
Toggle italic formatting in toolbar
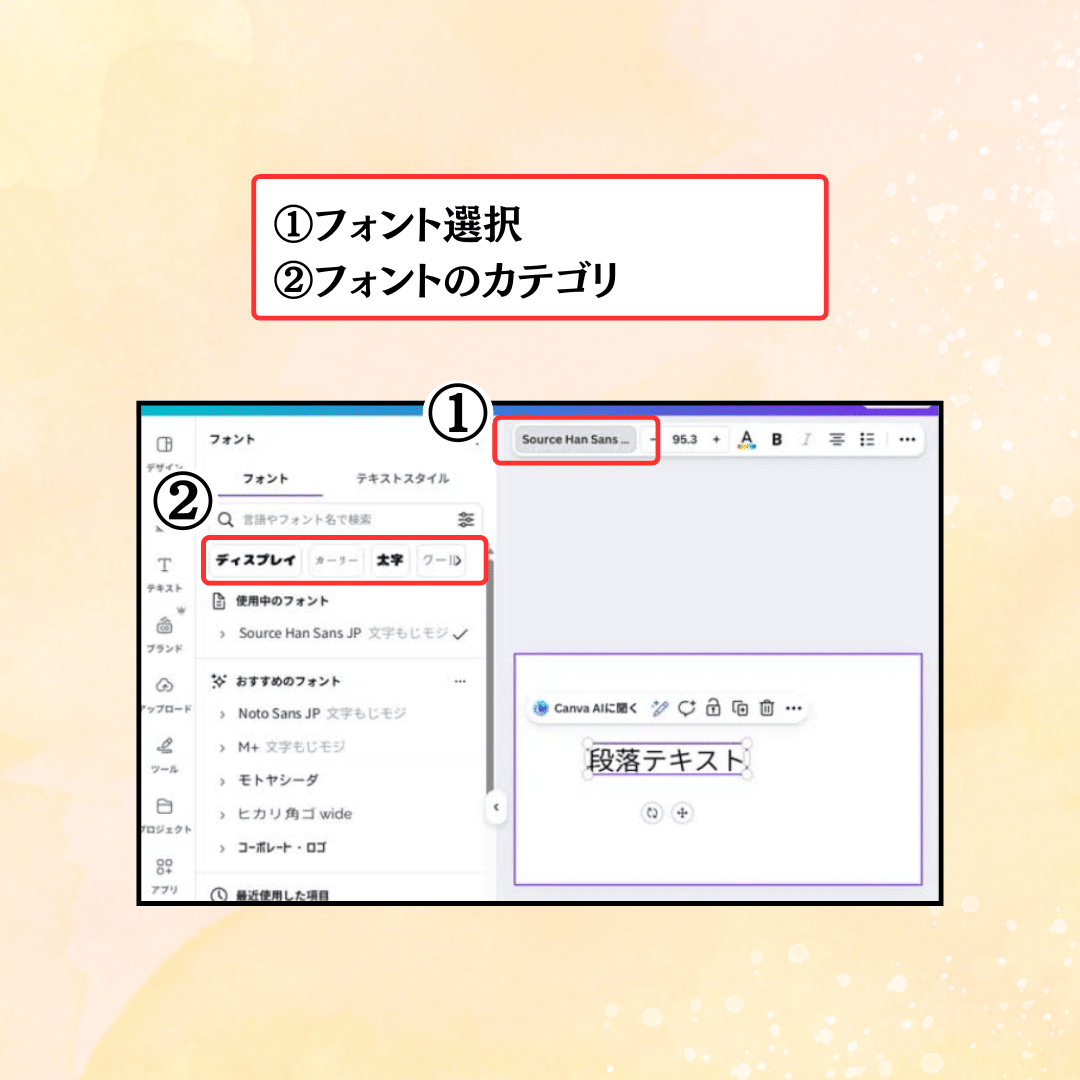tap(806, 439)
